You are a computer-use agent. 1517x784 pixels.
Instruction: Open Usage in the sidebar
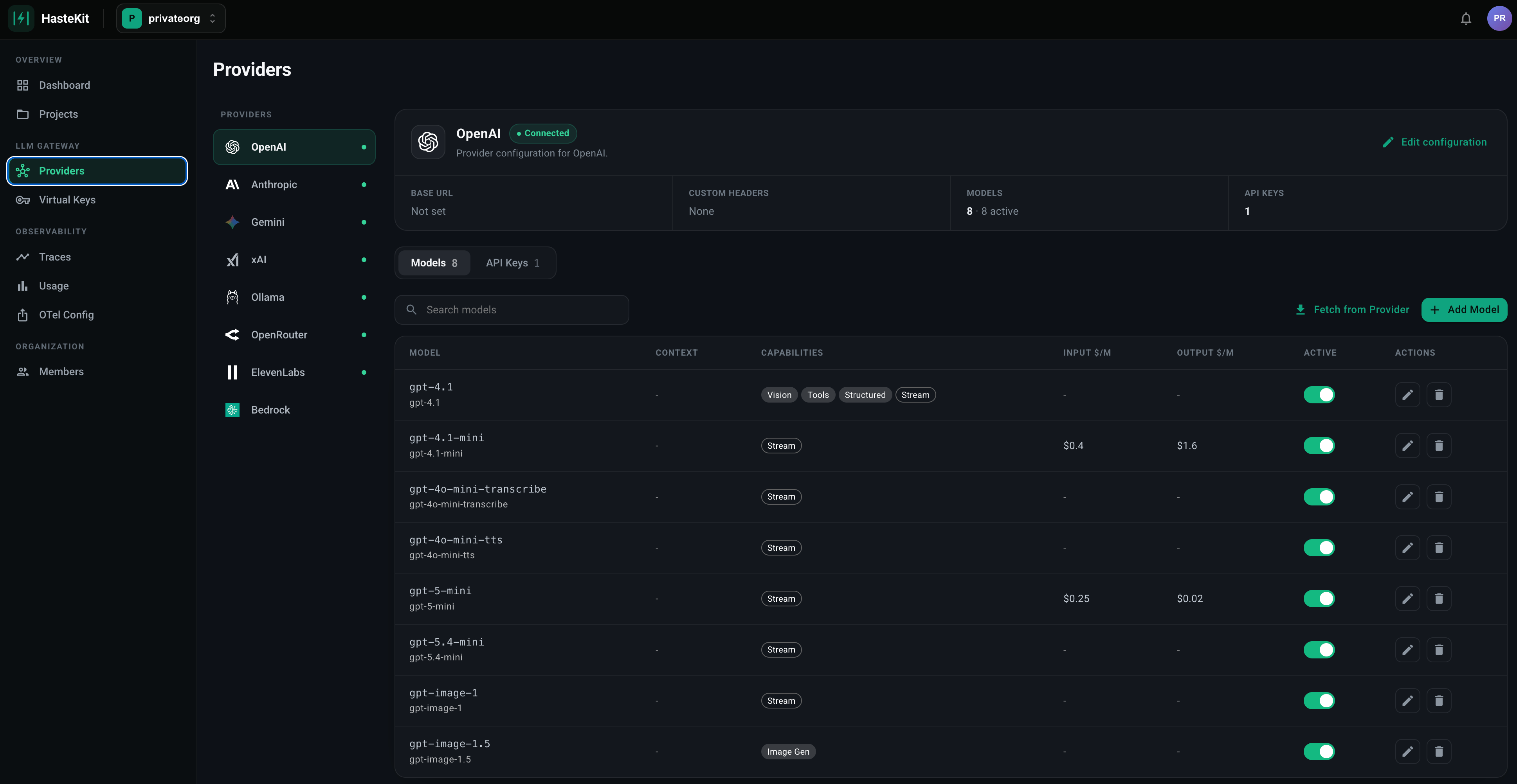97,286
